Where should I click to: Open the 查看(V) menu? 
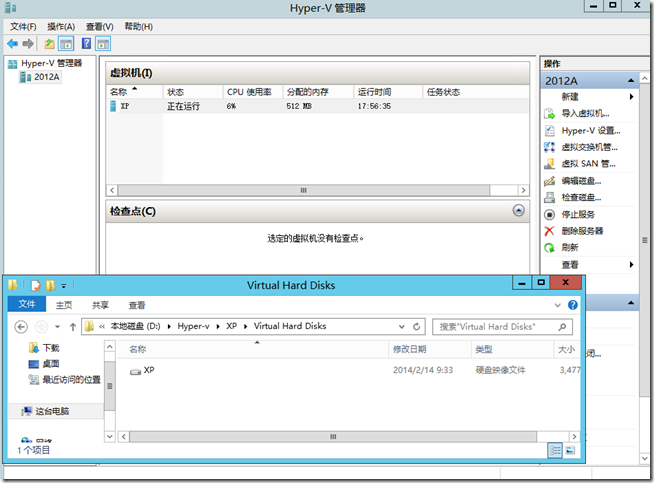[99, 27]
